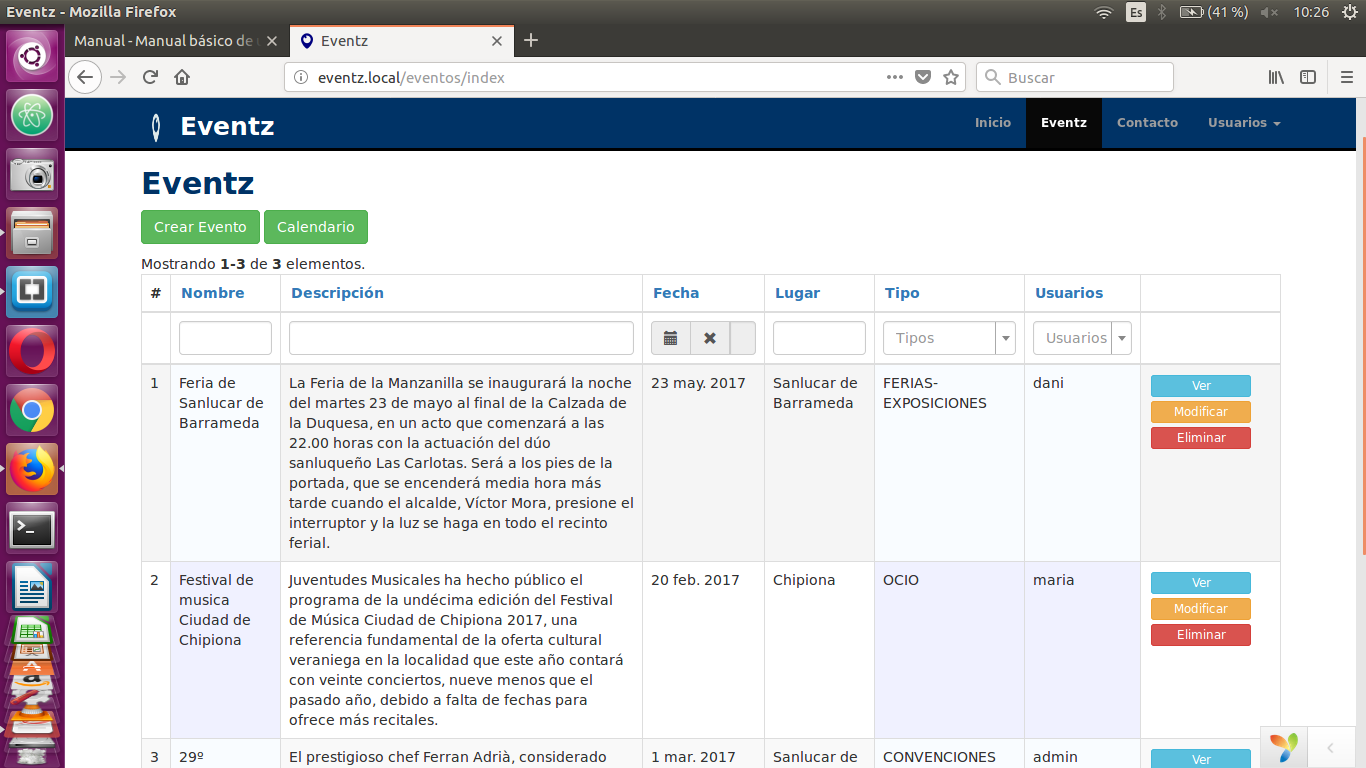Click the Crear Evento button

point(200,227)
